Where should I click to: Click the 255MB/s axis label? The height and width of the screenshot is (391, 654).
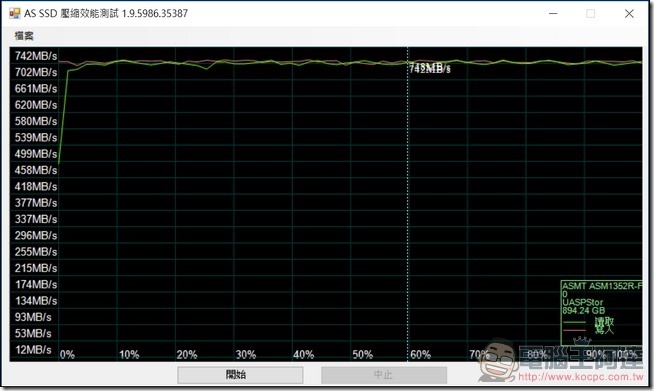click(x=36, y=252)
